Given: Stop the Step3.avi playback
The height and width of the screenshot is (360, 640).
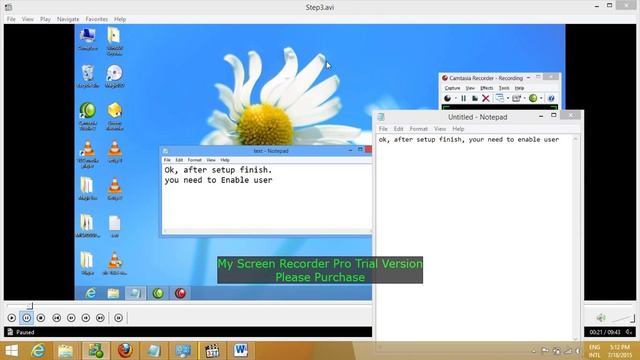Looking at the screenshot, I should tap(41, 318).
